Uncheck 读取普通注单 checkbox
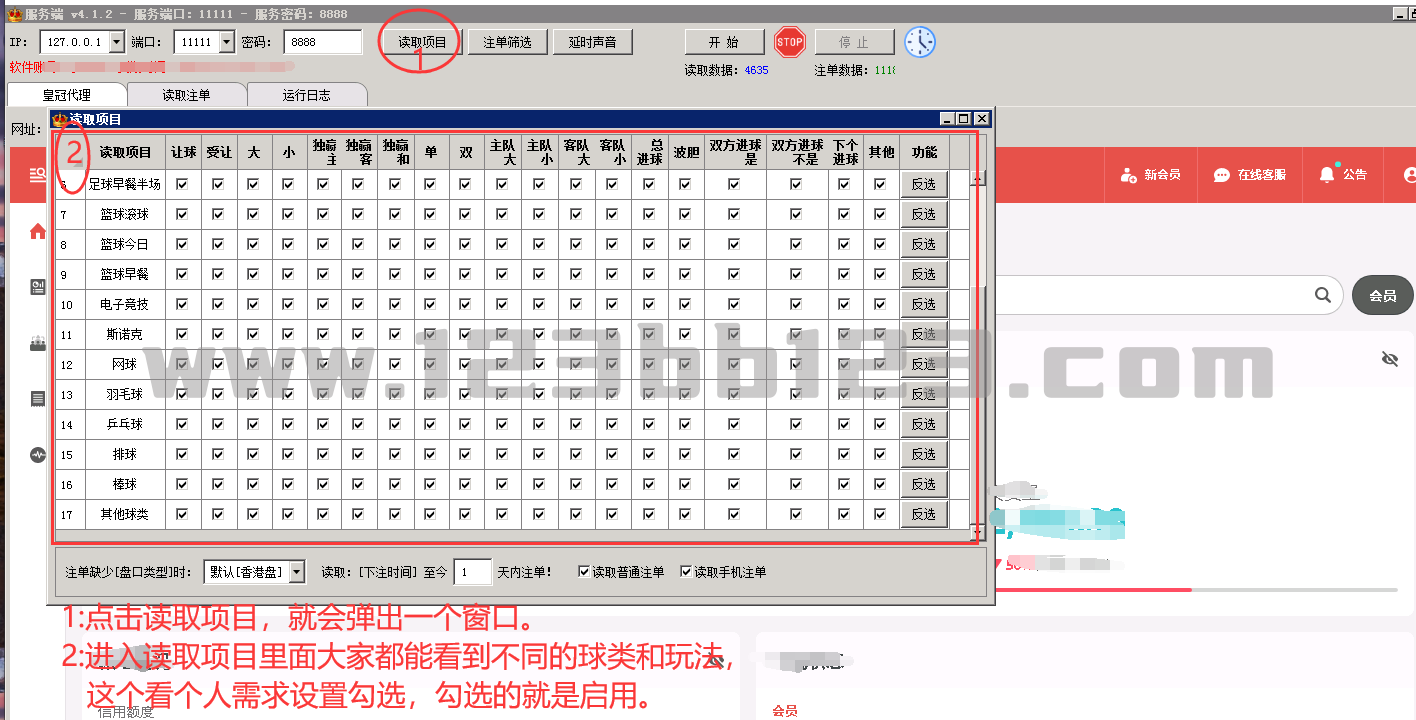 coord(584,572)
